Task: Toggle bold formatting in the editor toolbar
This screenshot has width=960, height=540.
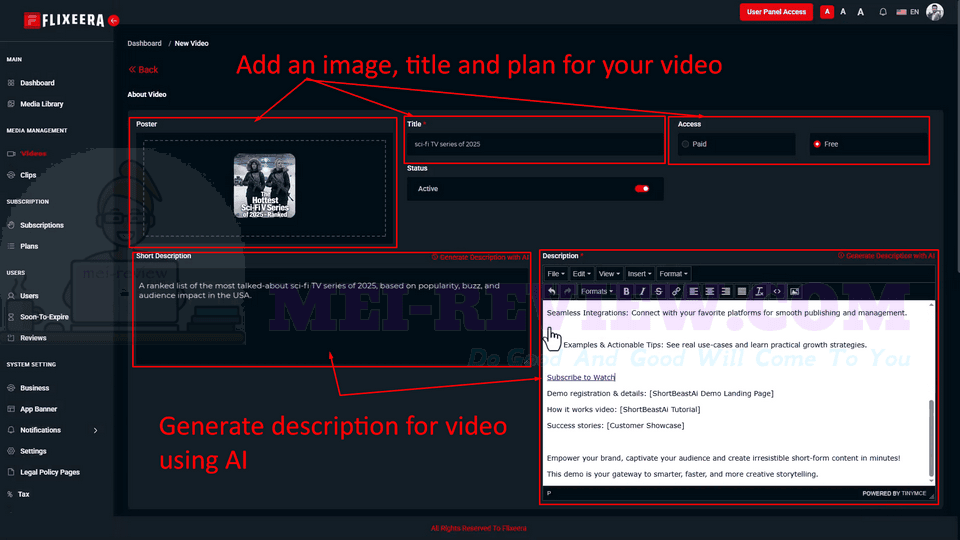Action: pos(626,291)
